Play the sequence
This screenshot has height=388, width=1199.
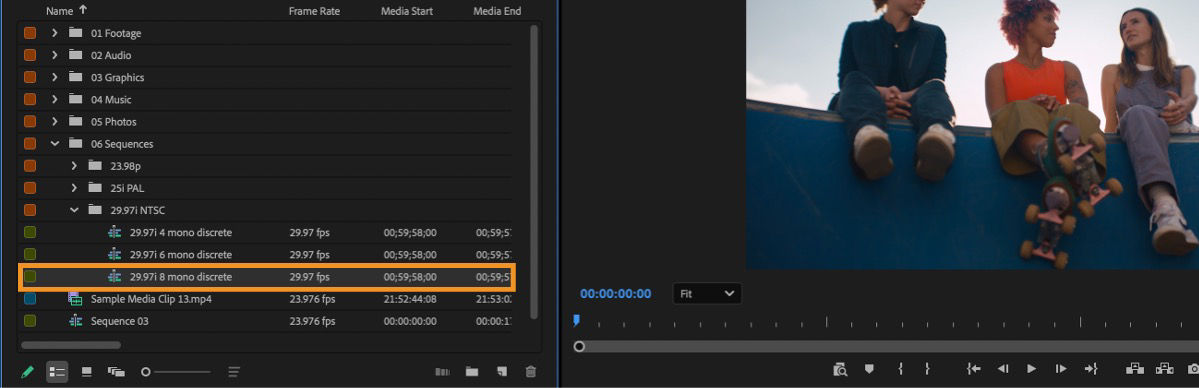(1032, 369)
